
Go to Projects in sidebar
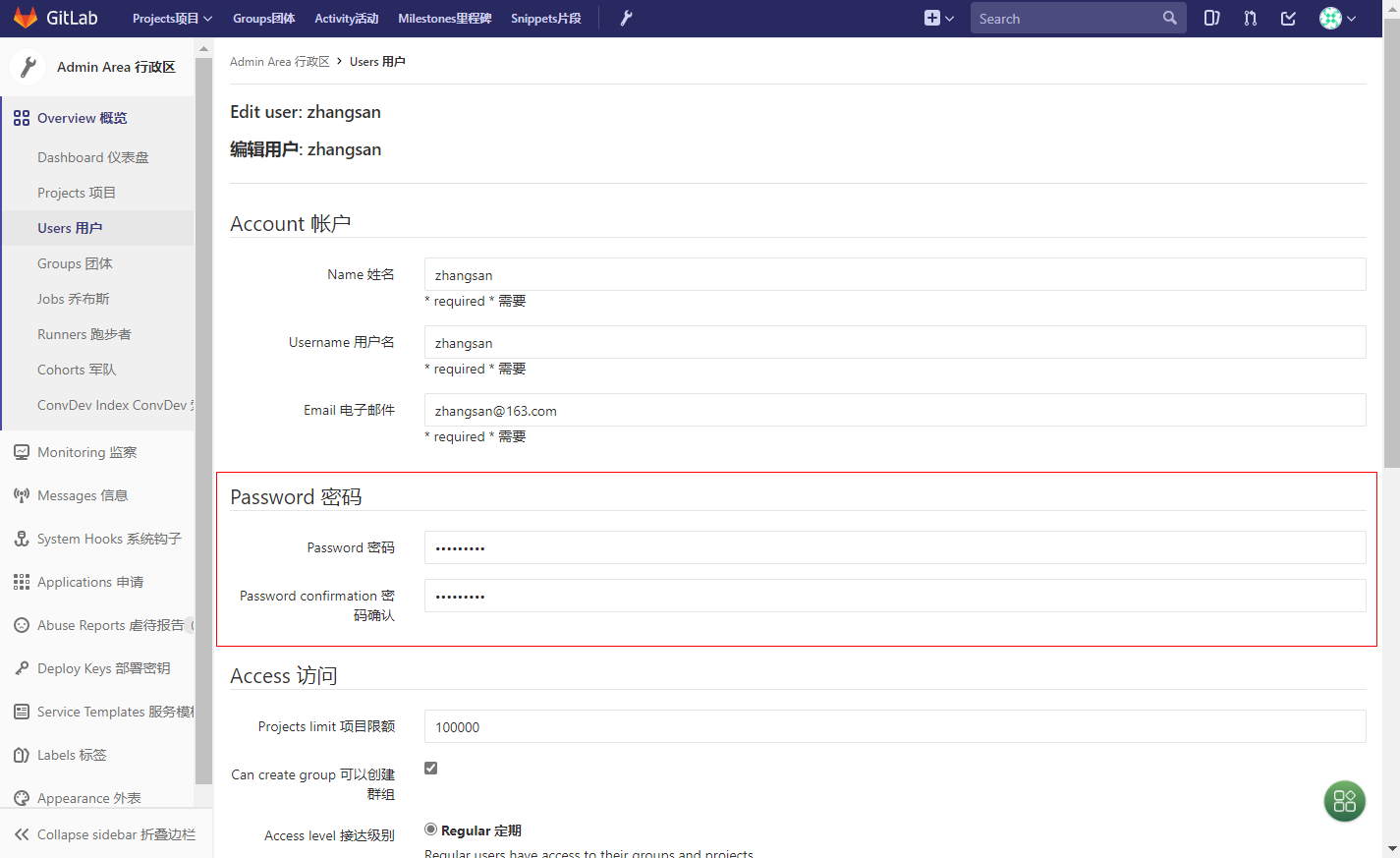77,193
